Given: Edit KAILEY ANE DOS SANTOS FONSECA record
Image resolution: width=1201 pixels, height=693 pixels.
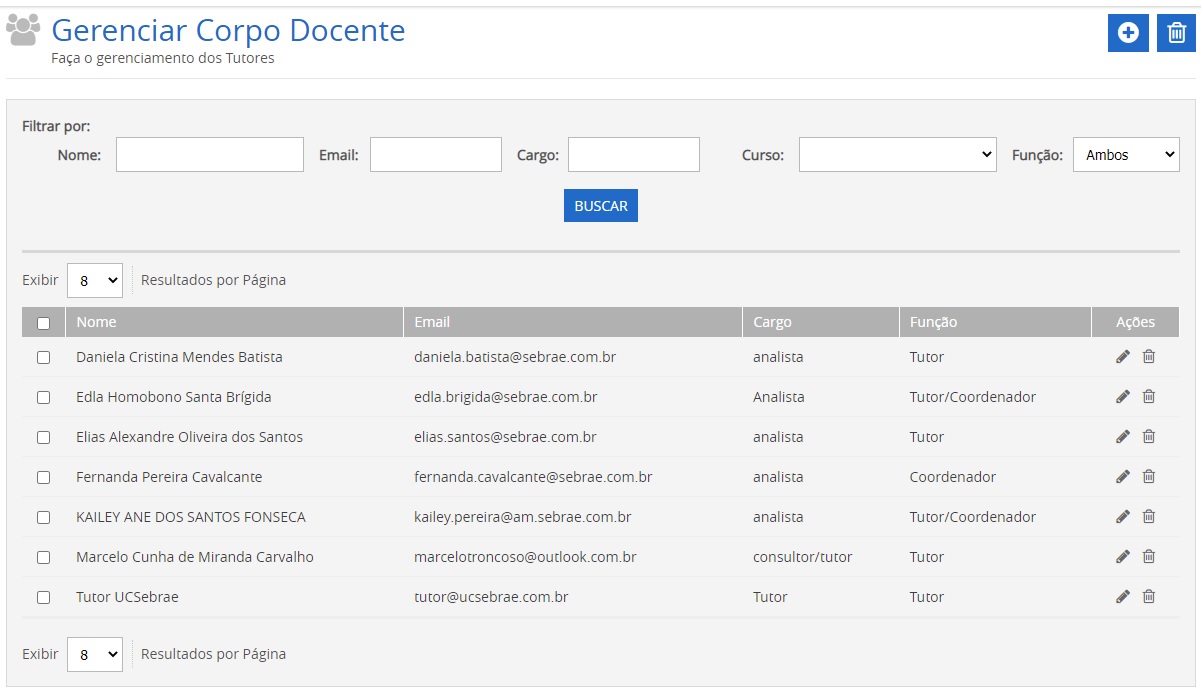Looking at the screenshot, I should [1123, 517].
